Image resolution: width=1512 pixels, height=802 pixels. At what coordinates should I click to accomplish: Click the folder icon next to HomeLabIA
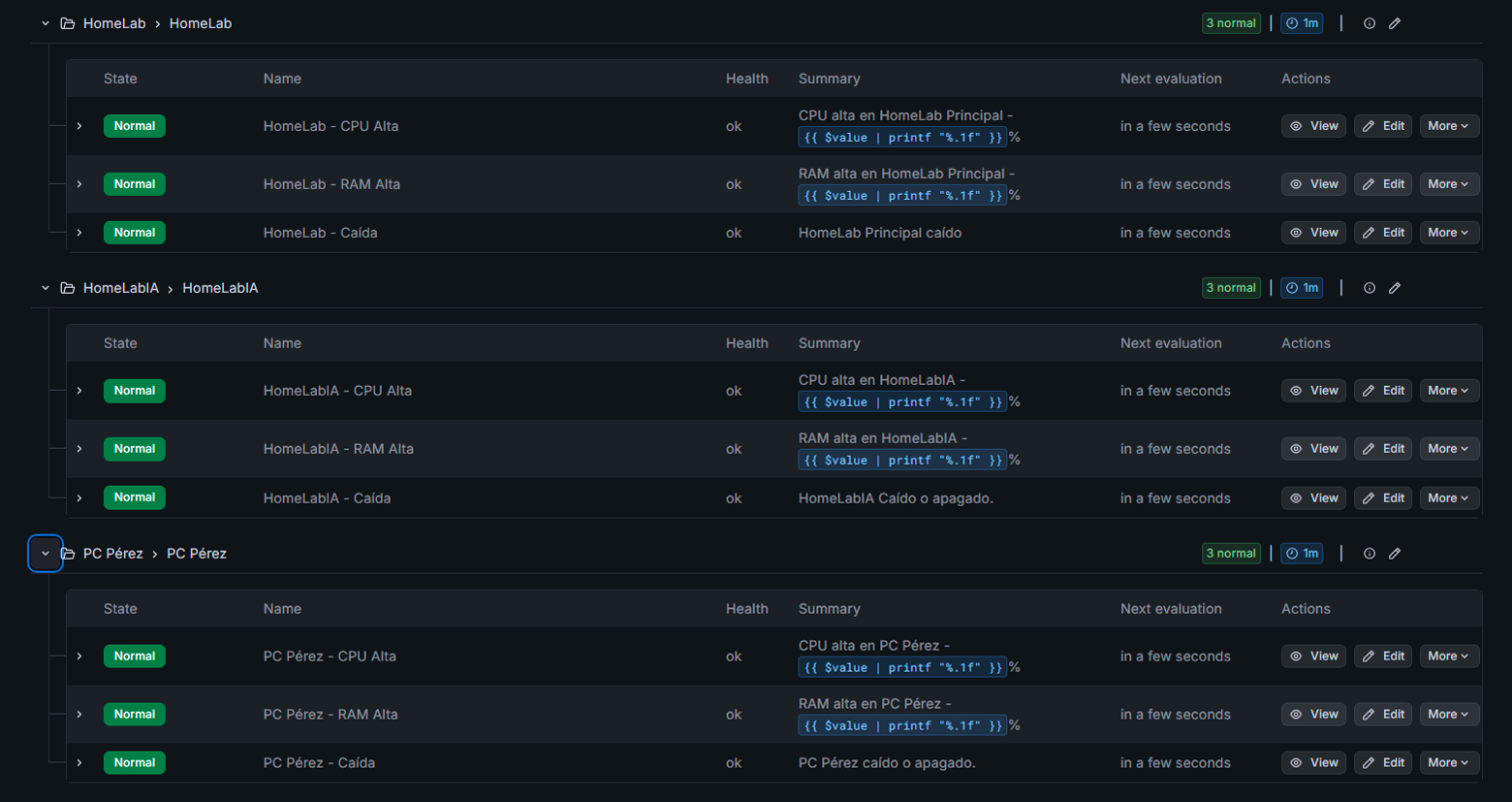coord(67,288)
